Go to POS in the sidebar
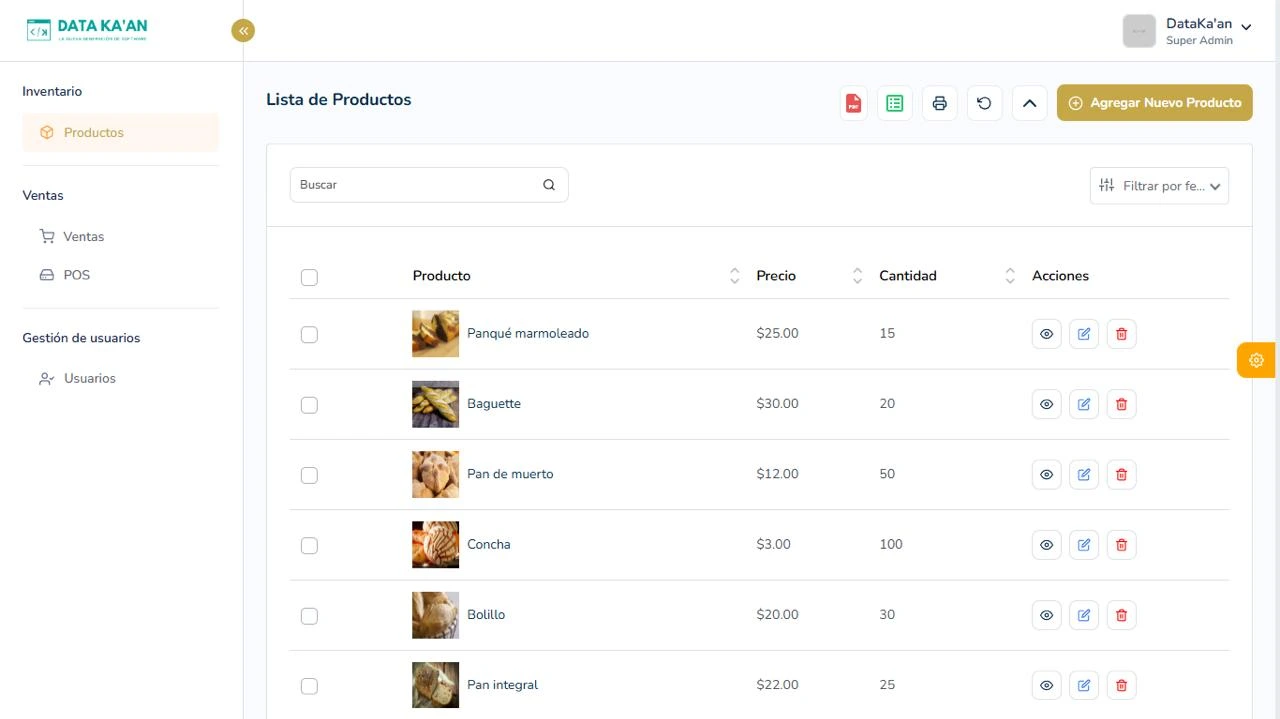The width and height of the screenshot is (1280, 719). [x=76, y=275]
